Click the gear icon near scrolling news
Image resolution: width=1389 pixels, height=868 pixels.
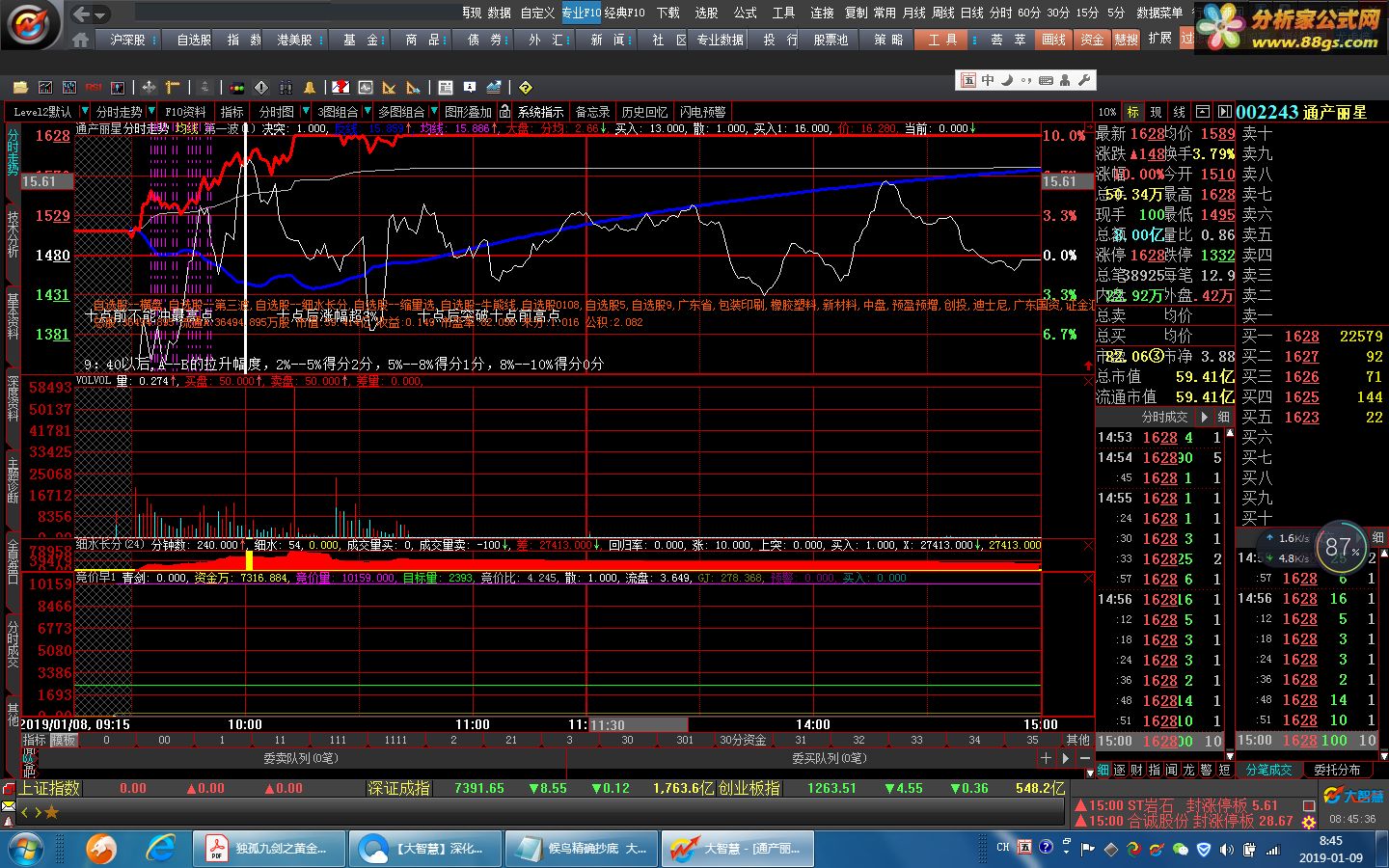pyautogui.click(x=1309, y=822)
